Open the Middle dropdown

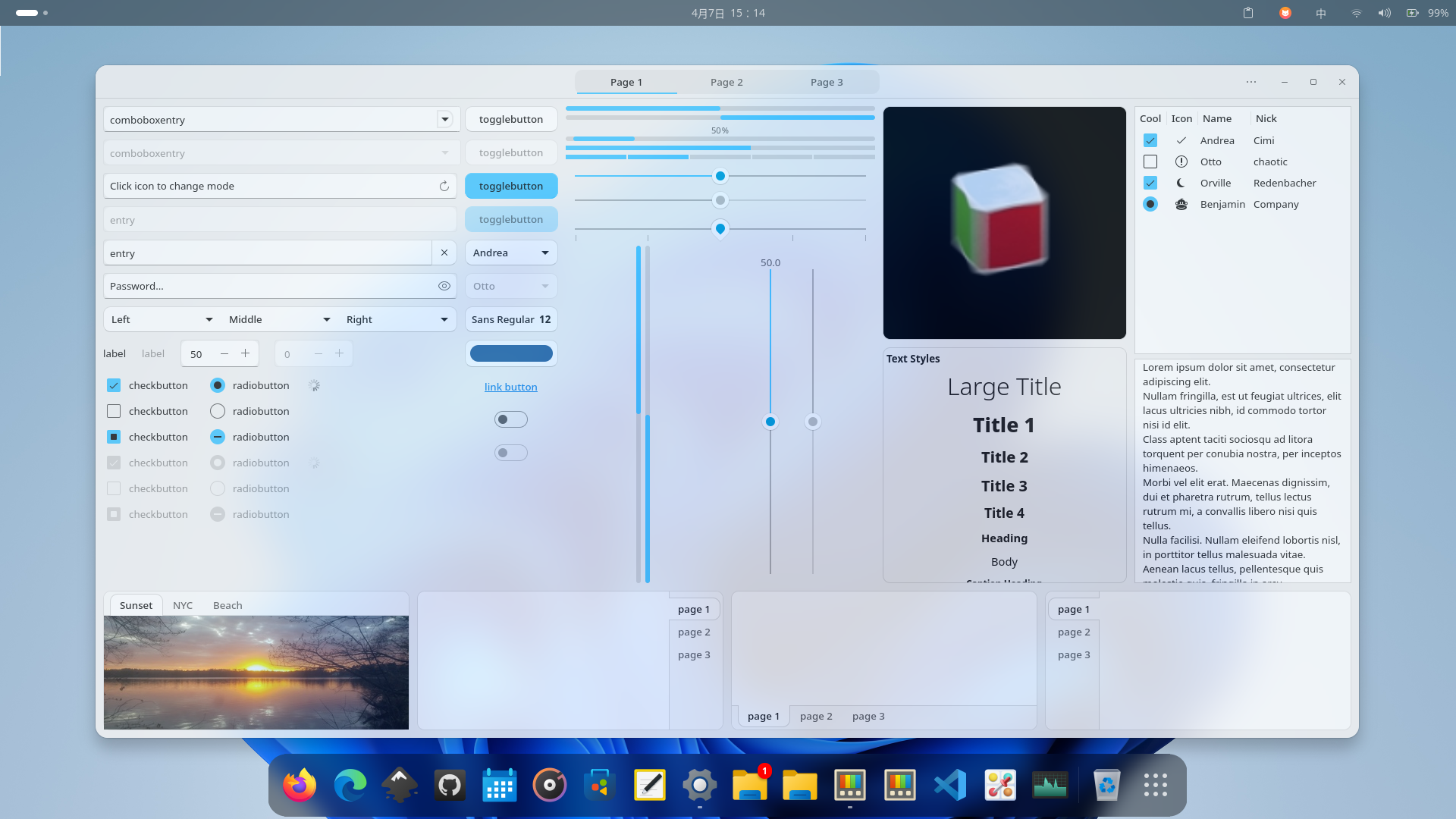[x=280, y=319]
